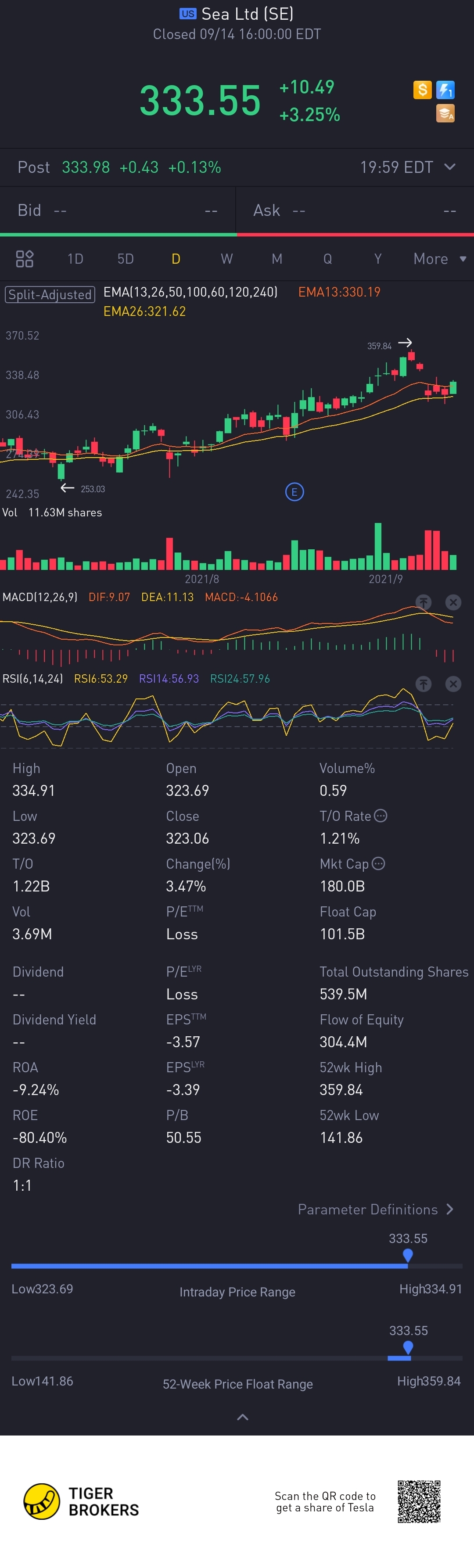Select the Q quarterly chart tab
The height and width of the screenshot is (1568, 474).
coord(328,259)
